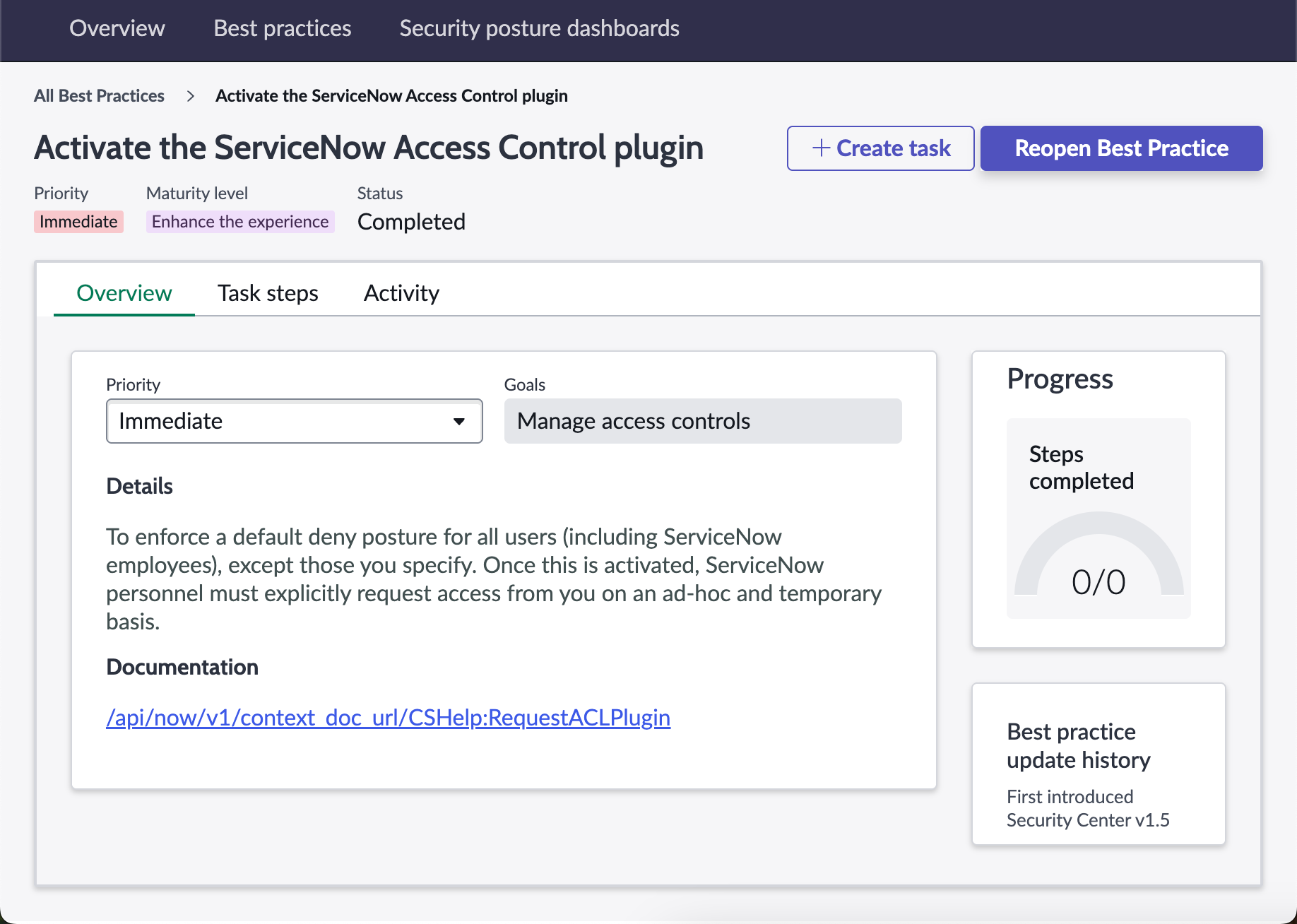The height and width of the screenshot is (924, 1297).
Task: Go to Best practices in top navigation
Action: (283, 28)
